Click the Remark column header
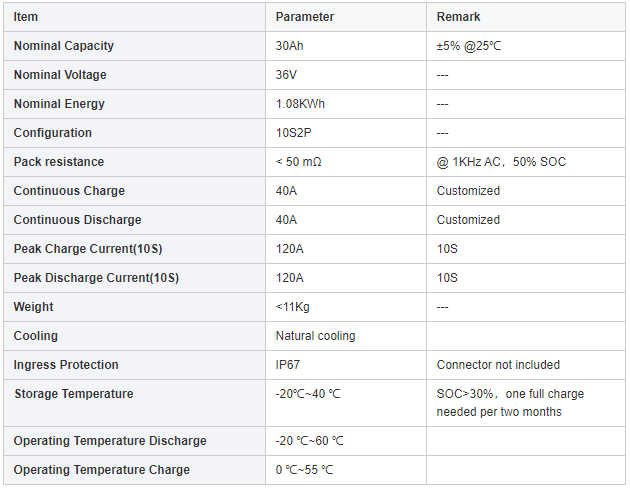 (458, 17)
